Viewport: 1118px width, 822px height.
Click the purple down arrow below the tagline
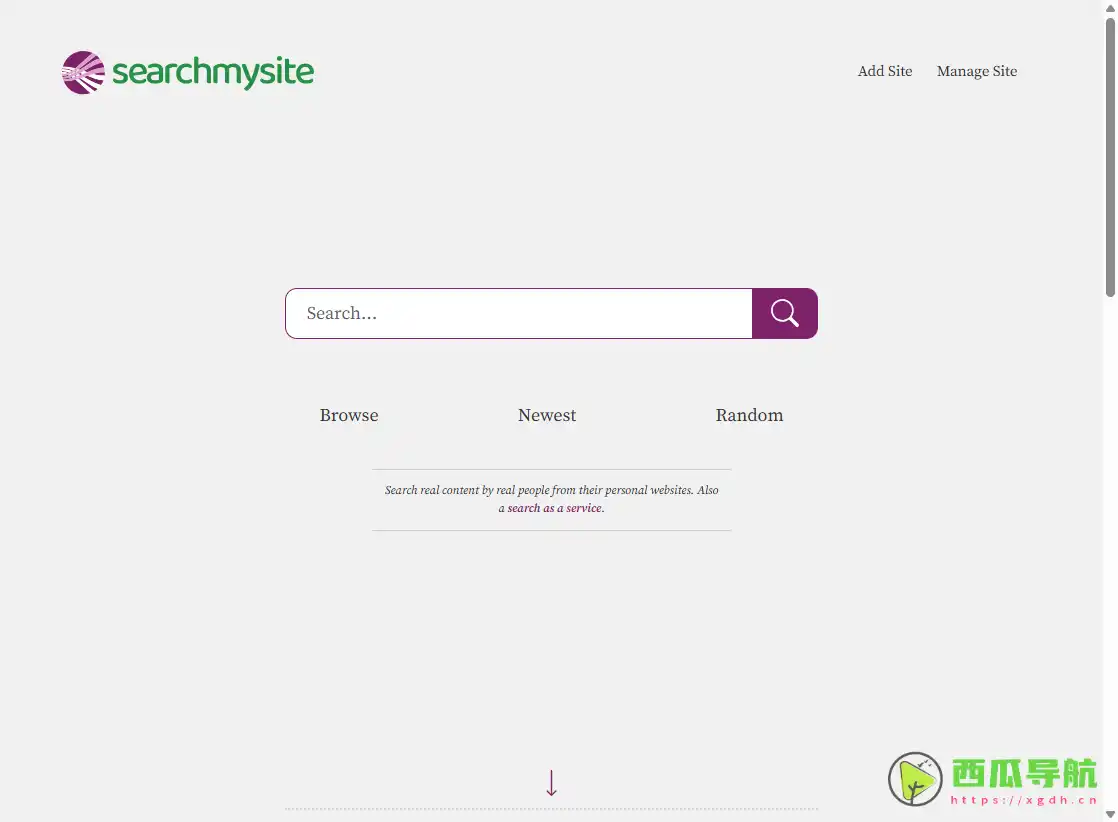tap(551, 782)
